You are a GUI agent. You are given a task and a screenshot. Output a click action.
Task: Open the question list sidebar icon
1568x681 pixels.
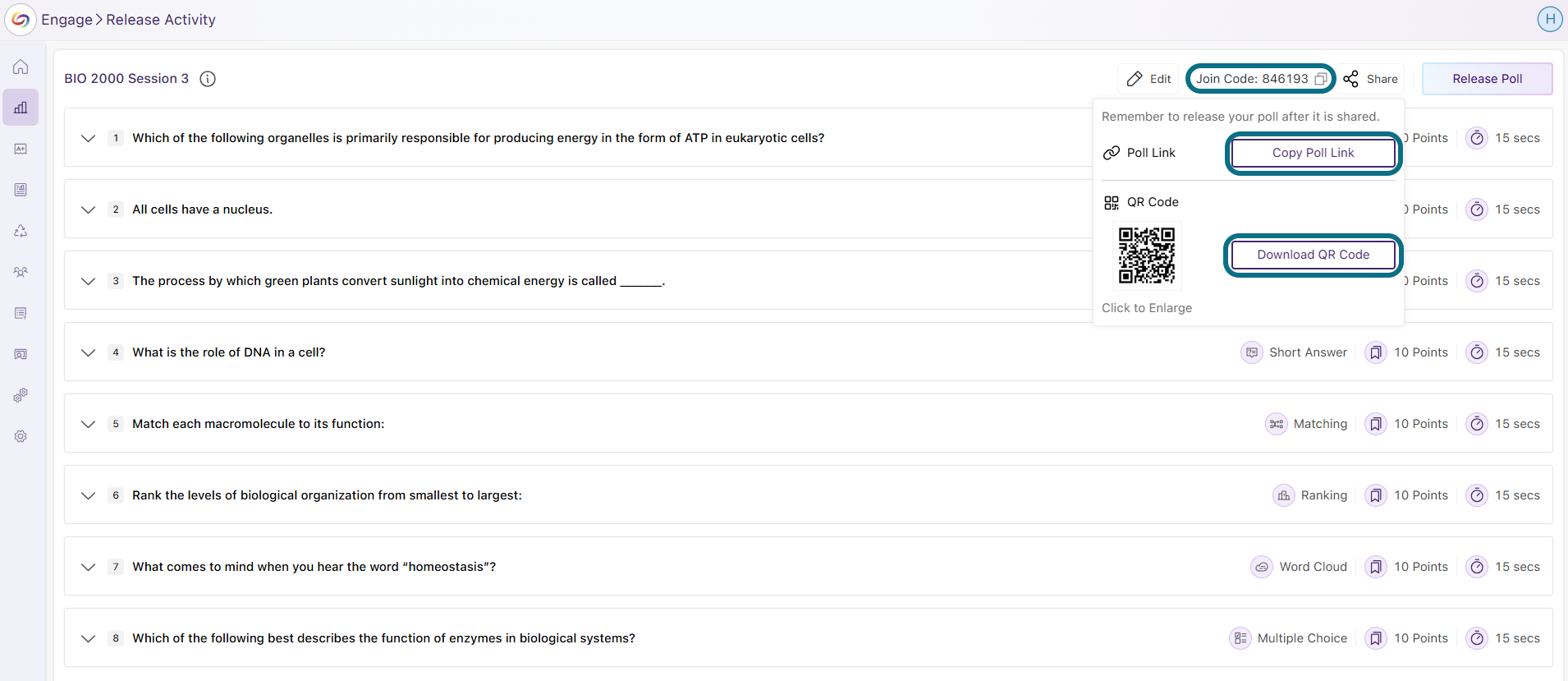[21, 313]
